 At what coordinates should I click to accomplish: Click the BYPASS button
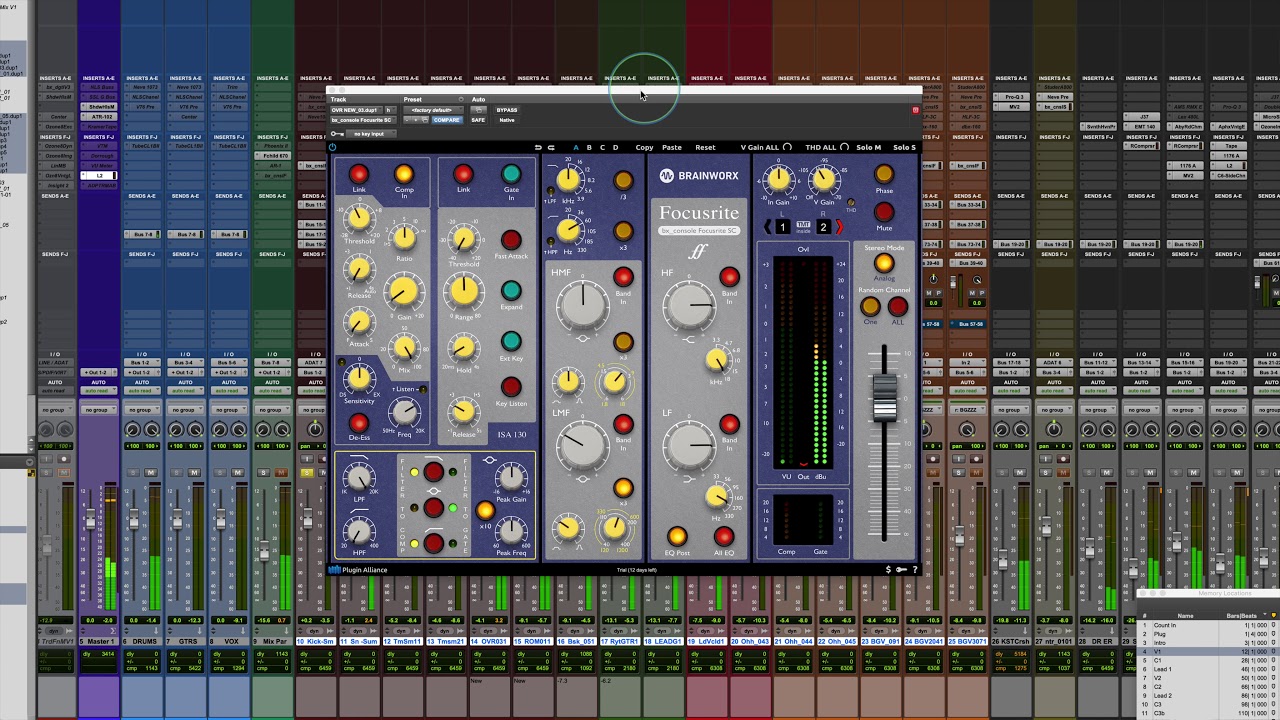tap(507, 110)
